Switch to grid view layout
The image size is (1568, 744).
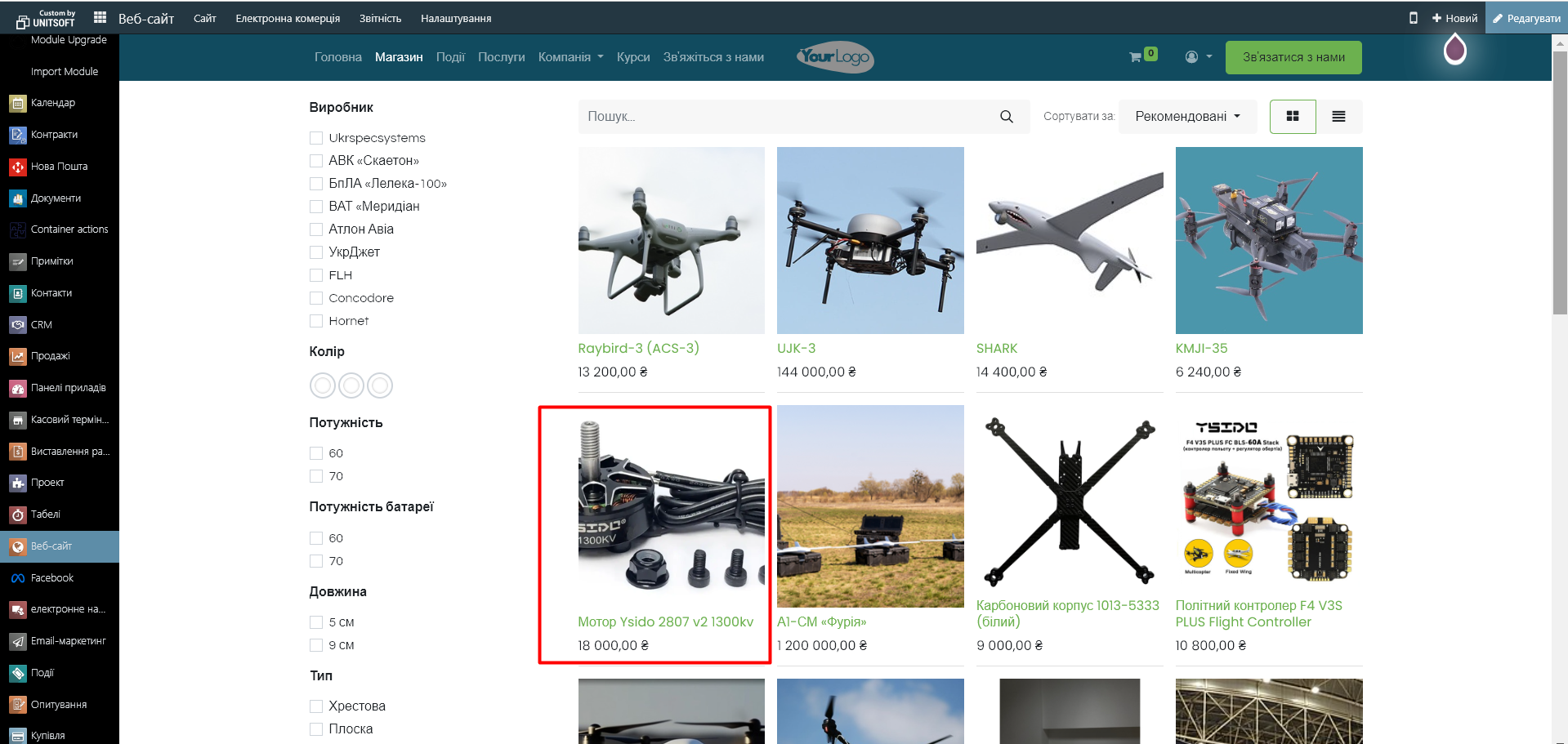[x=1292, y=117]
